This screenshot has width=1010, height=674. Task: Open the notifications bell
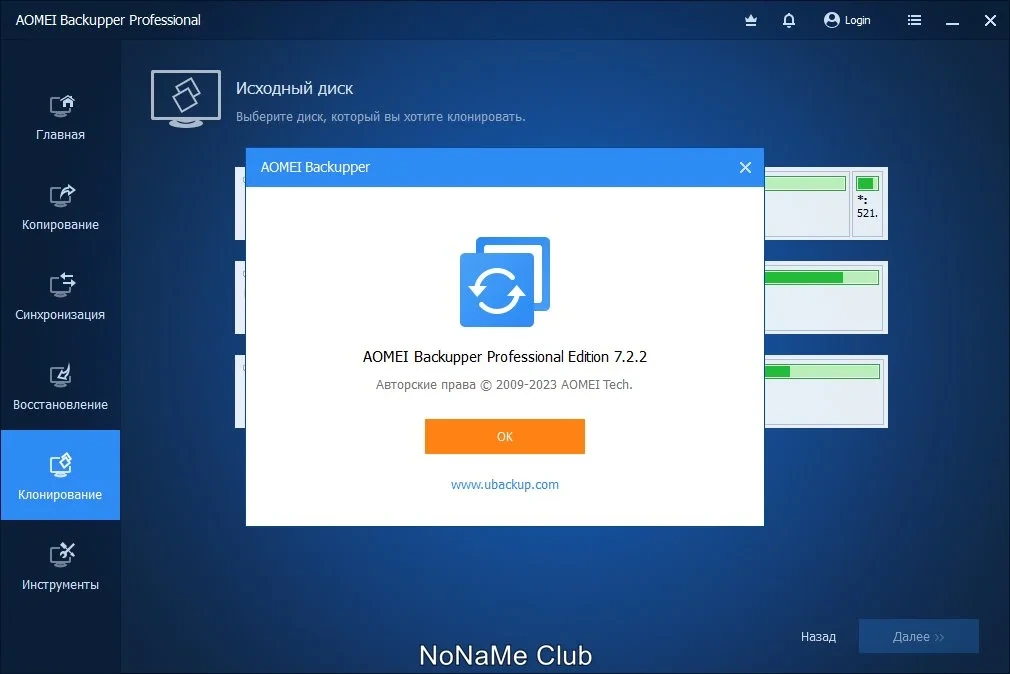coord(788,21)
